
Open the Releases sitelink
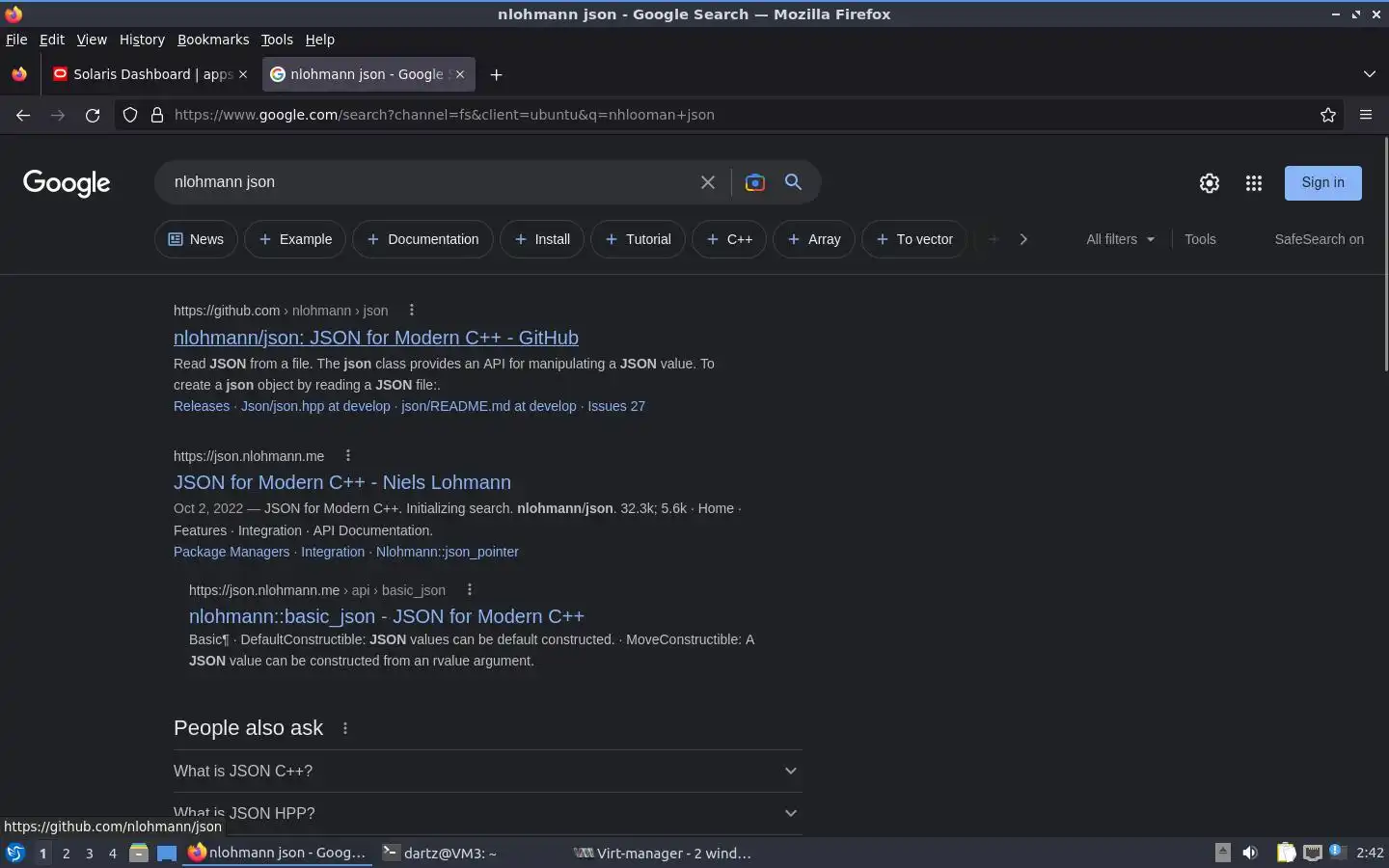(202, 406)
